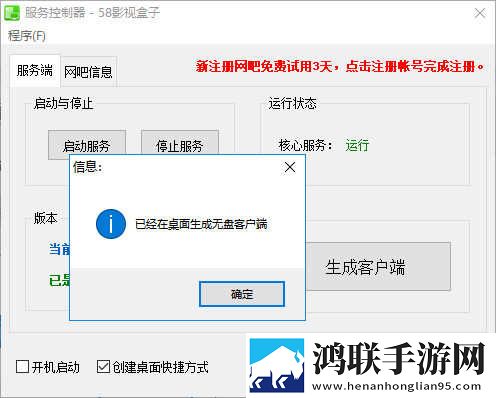Close the 服务控制器 main window

point(480,13)
